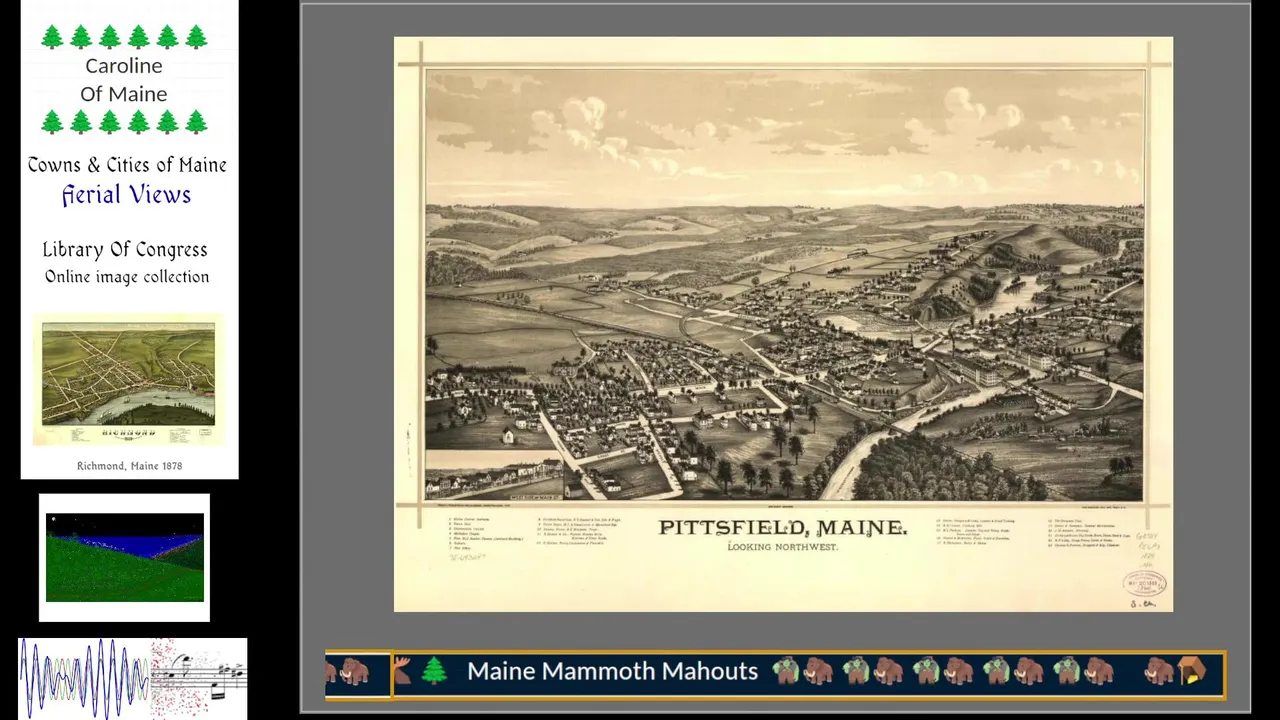This screenshot has height=720, width=1280.
Task: Click the 'Caroline' heading text
Action: coord(124,66)
